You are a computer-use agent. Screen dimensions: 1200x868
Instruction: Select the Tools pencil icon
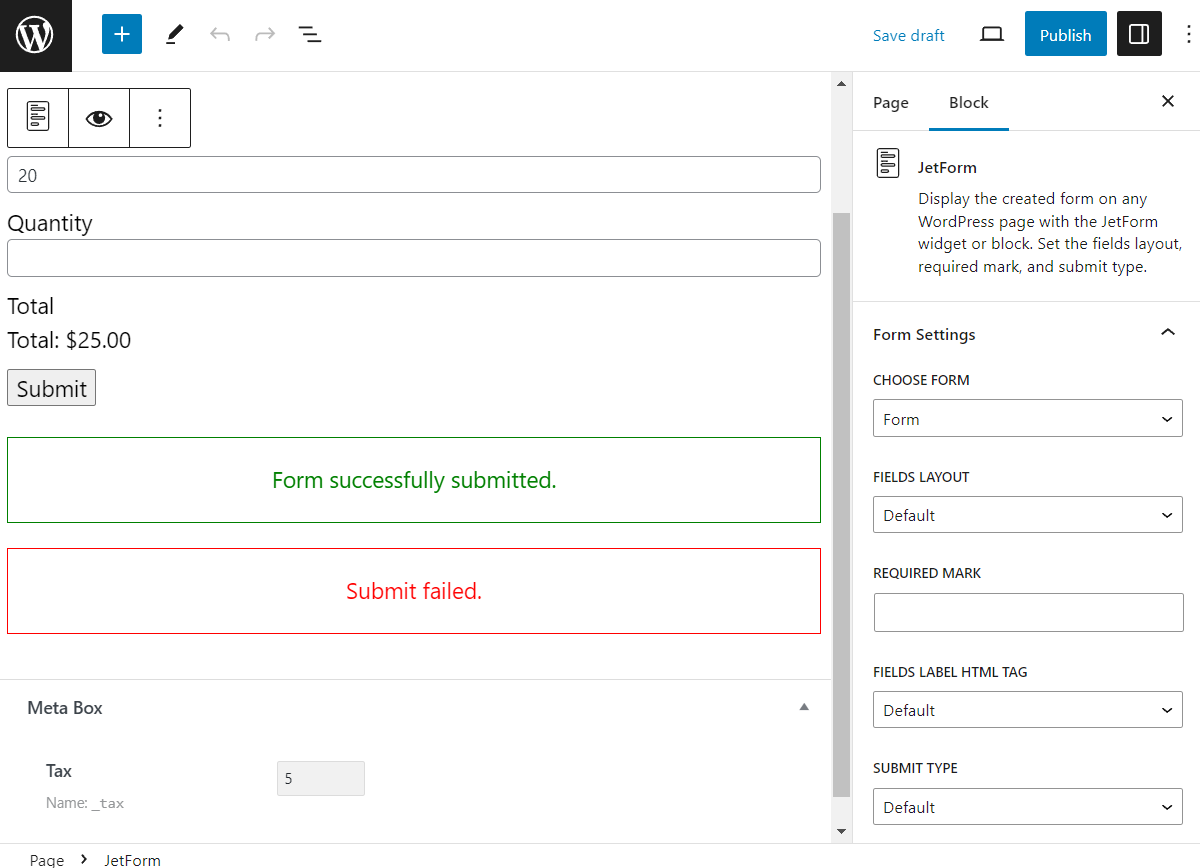tap(173, 34)
